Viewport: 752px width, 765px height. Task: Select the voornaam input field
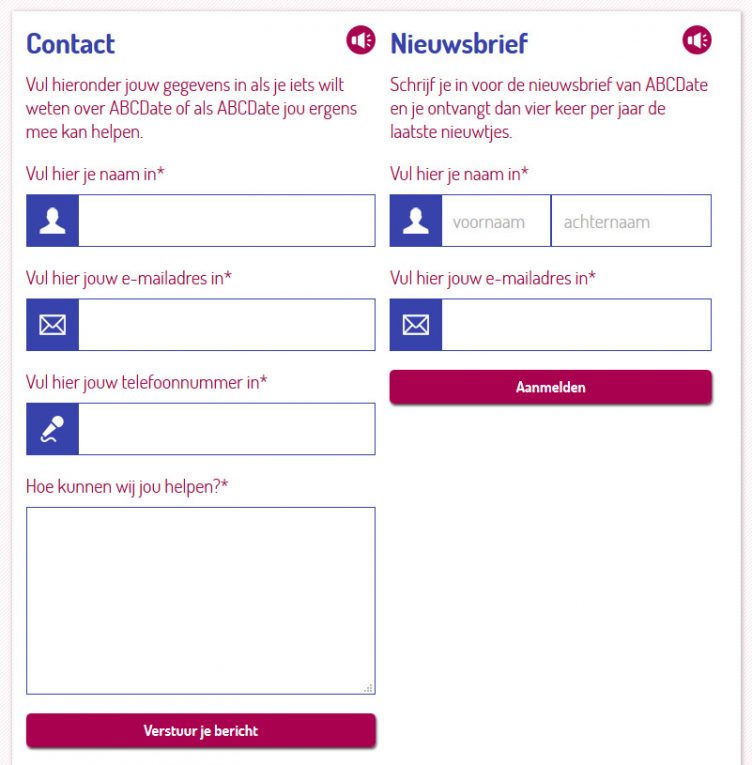pos(496,221)
